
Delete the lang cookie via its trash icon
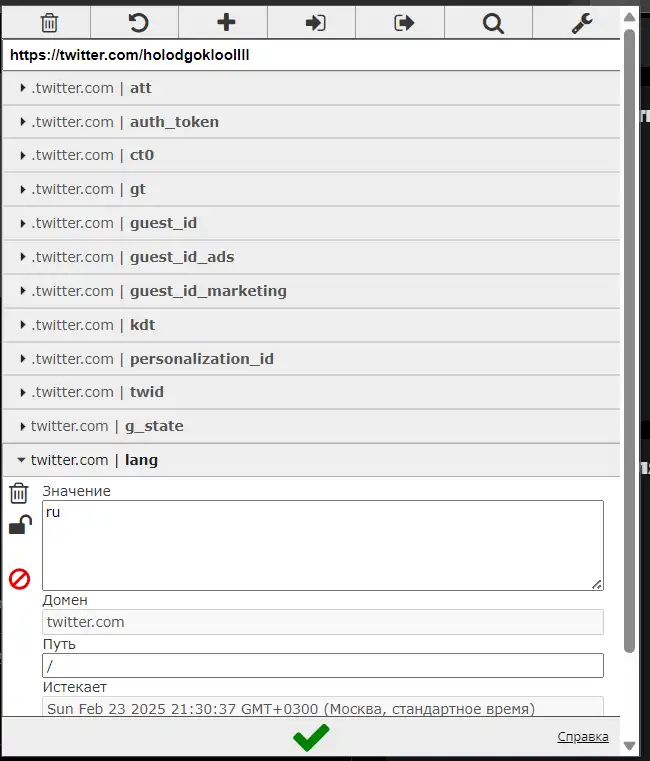click(19, 493)
